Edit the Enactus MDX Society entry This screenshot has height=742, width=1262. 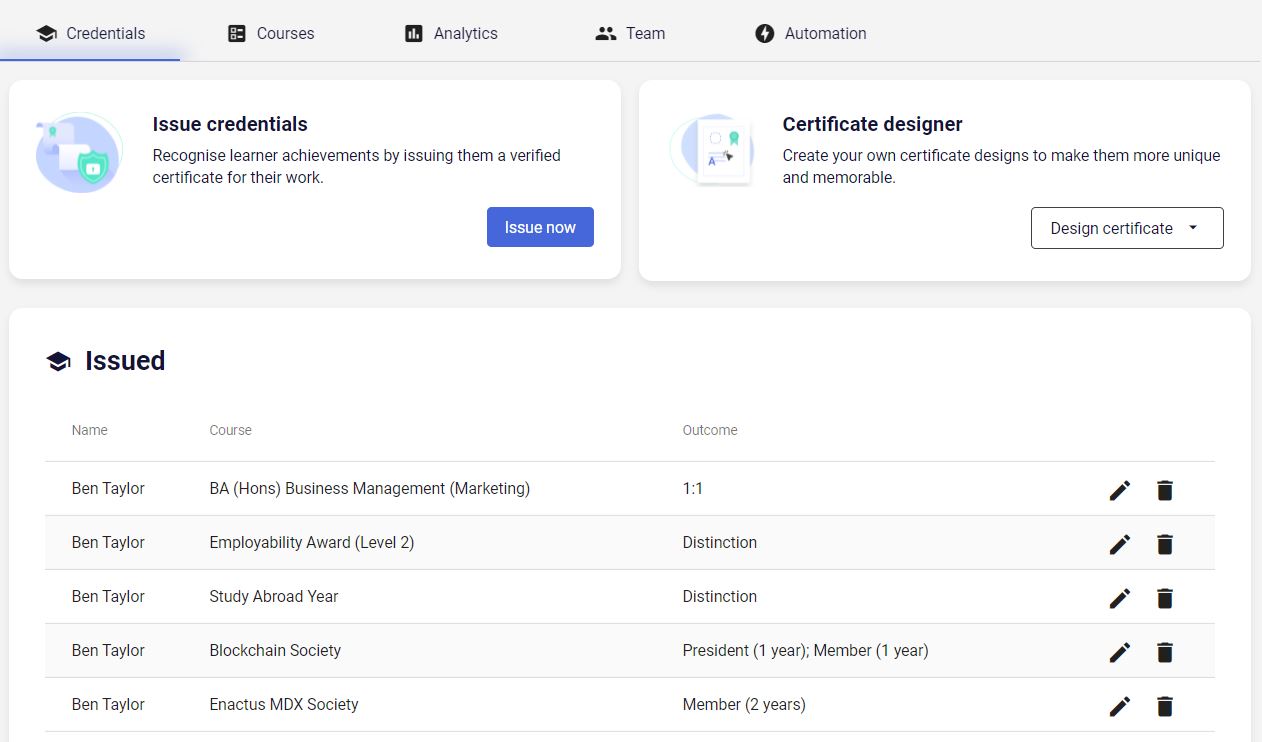click(1120, 706)
